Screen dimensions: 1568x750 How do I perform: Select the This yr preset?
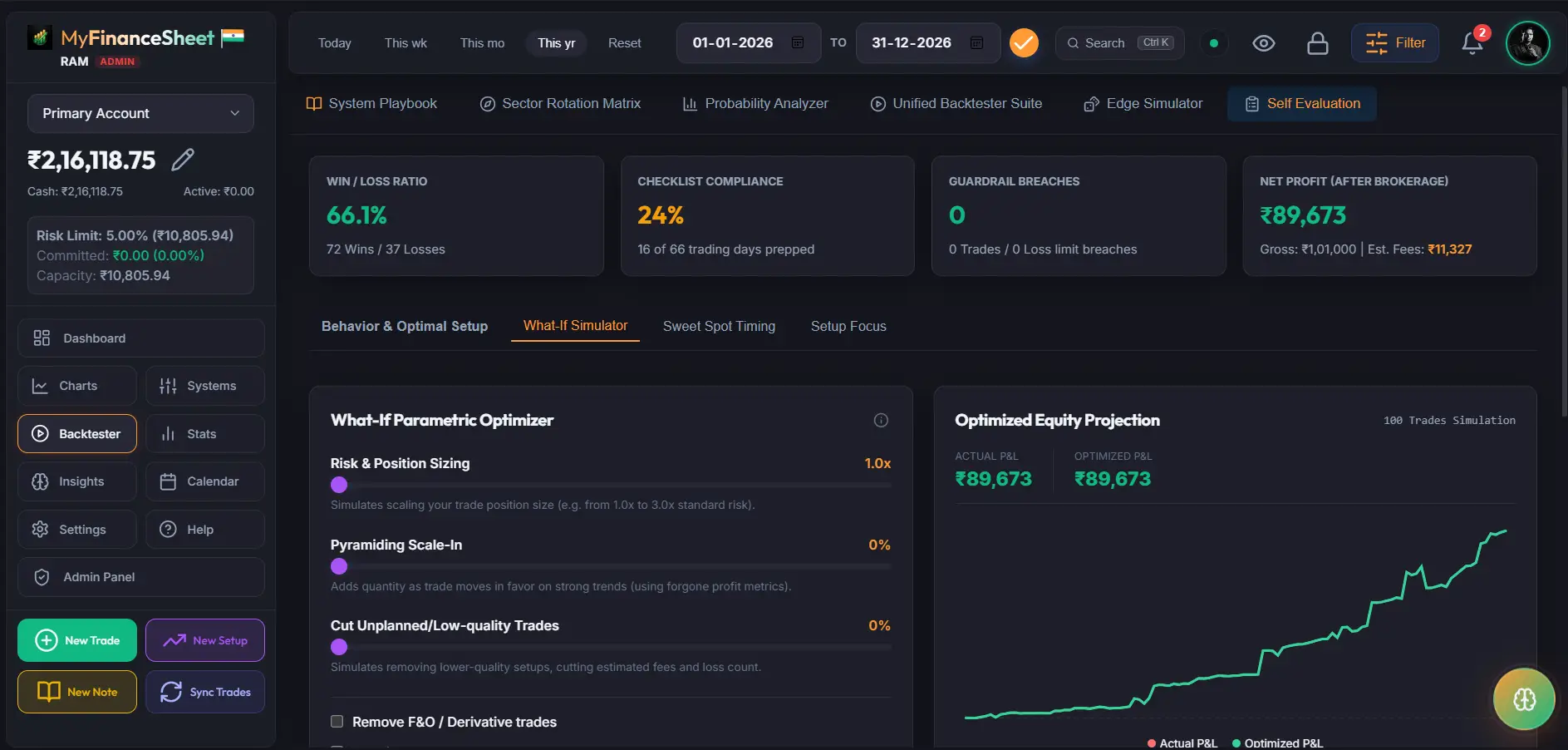[556, 43]
